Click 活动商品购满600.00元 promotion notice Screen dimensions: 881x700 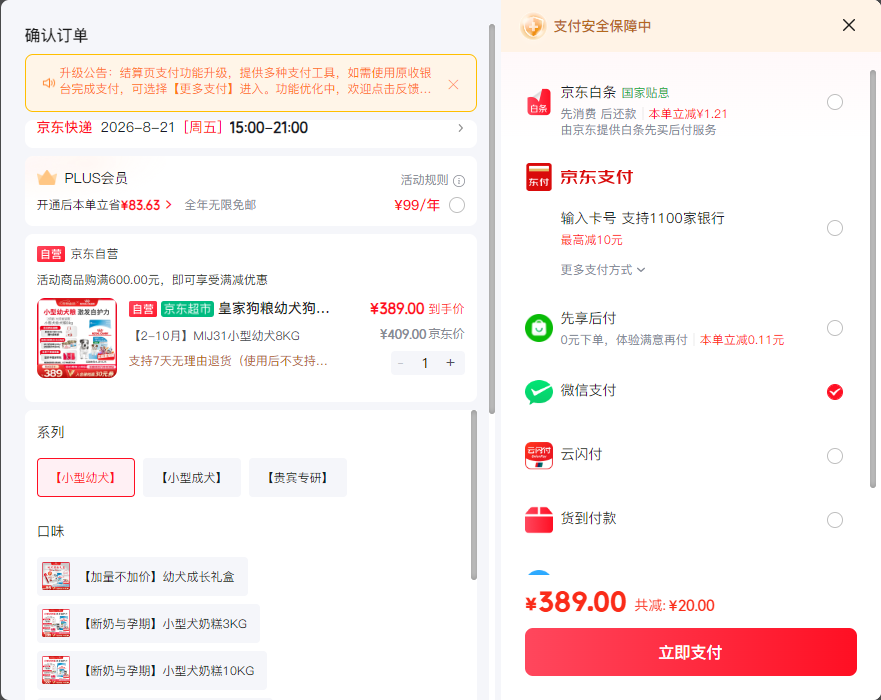[x=152, y=280]
